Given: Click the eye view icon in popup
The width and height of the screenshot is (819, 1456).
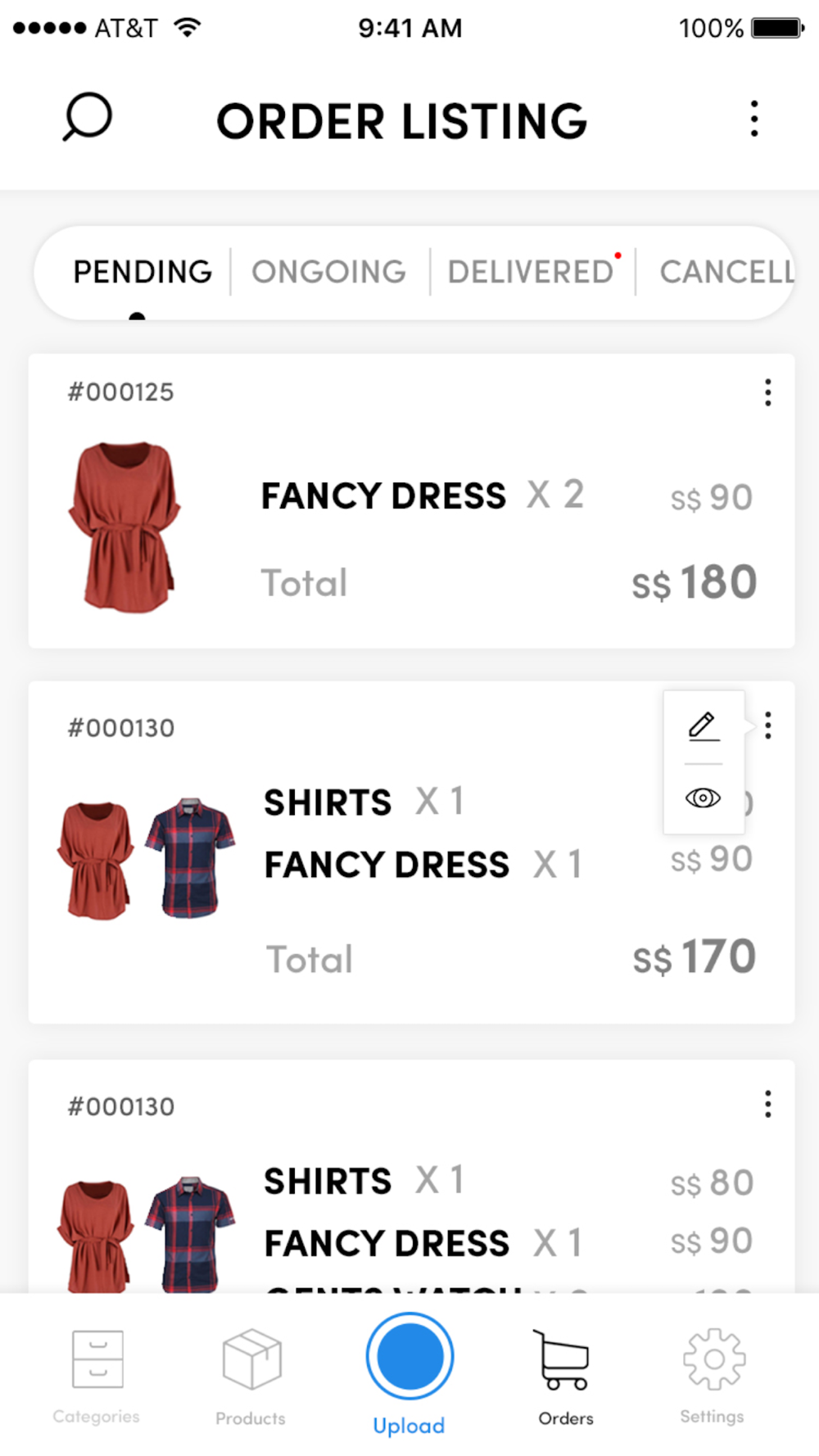Looking at the screenshot, I should point(704,798).
